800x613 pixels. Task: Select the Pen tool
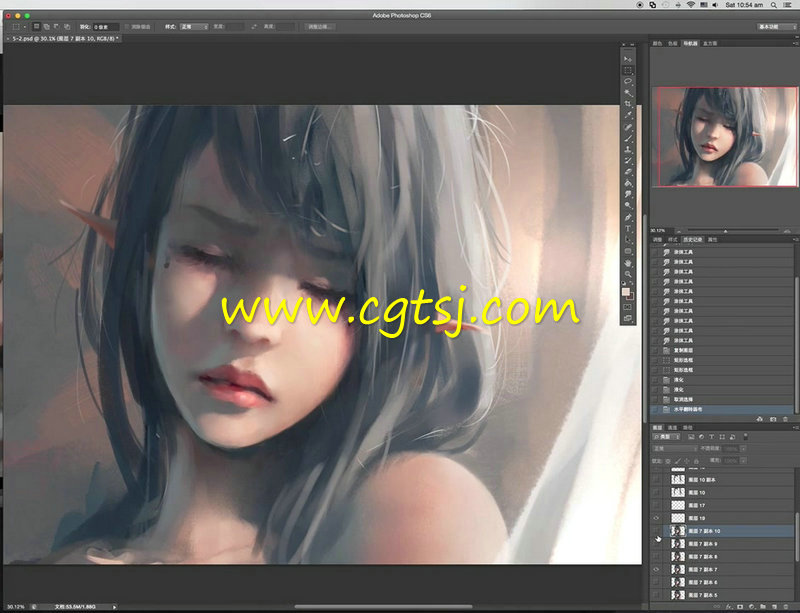pos(628,217)
